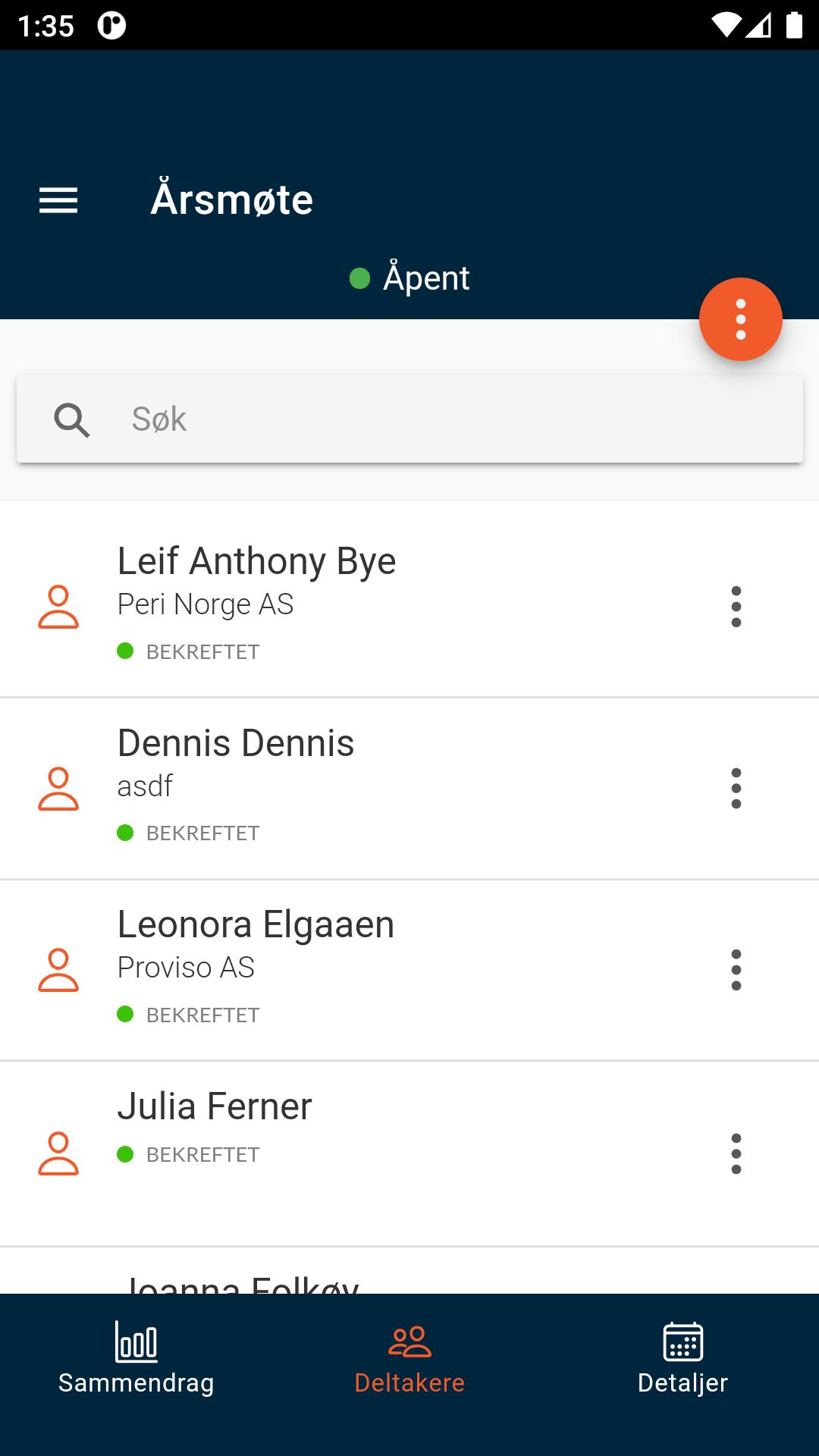
Task: Tap Leonora Elgaaen's person icon
Action: (x=58, y=970)
